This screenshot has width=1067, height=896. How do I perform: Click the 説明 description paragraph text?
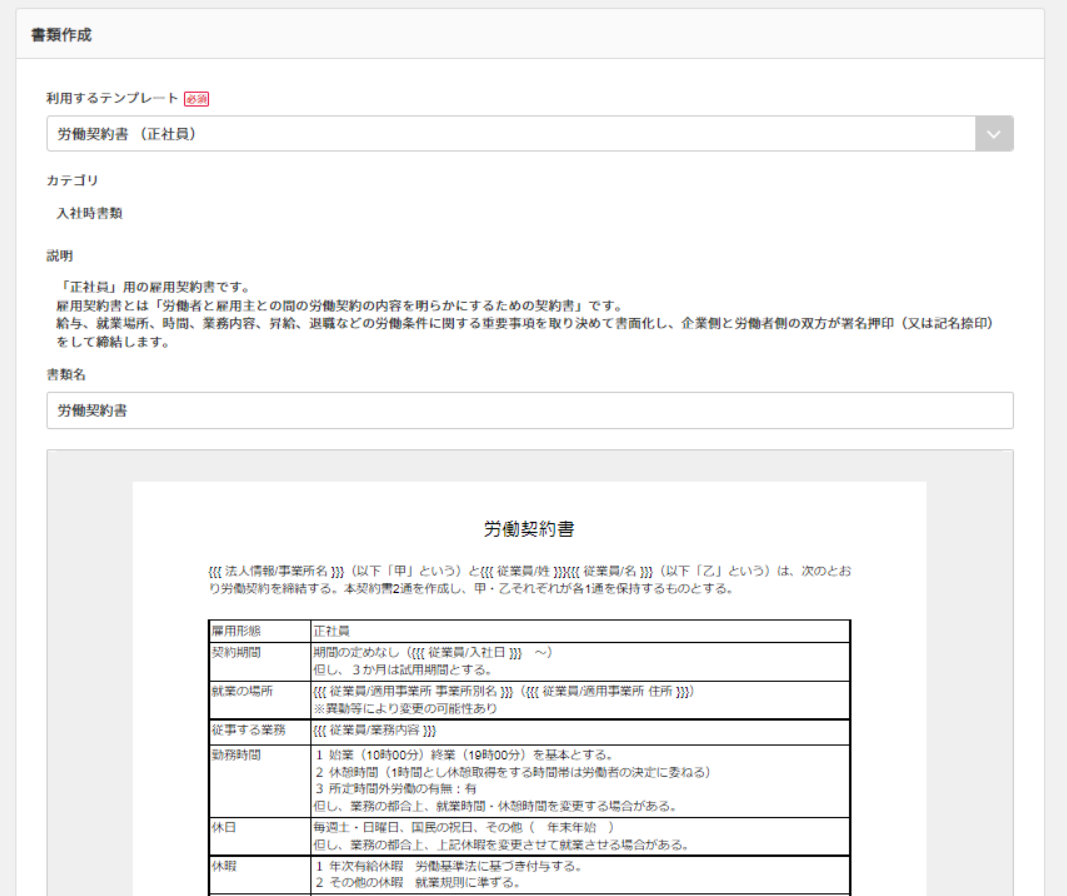tap(524, 314)
